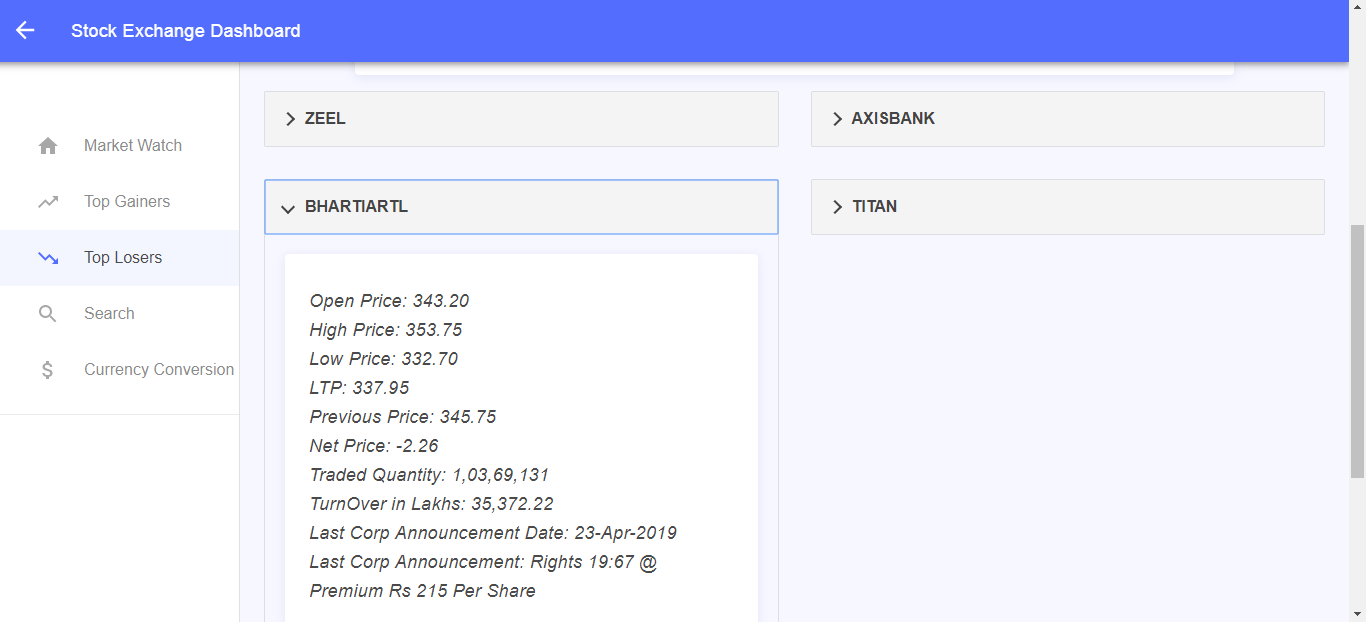
Task: Click the Currency Conversion dollar icon
Action: click(x=48, y=370)
